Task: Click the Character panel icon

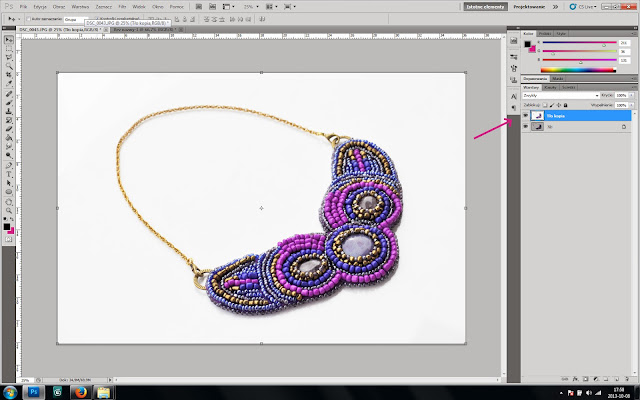Action: [x=514, y=95]
